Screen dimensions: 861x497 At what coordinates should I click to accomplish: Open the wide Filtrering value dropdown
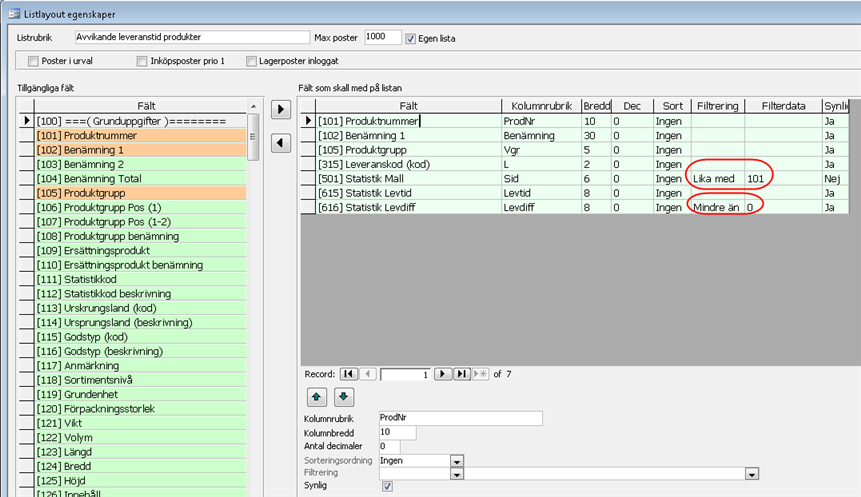750,473
